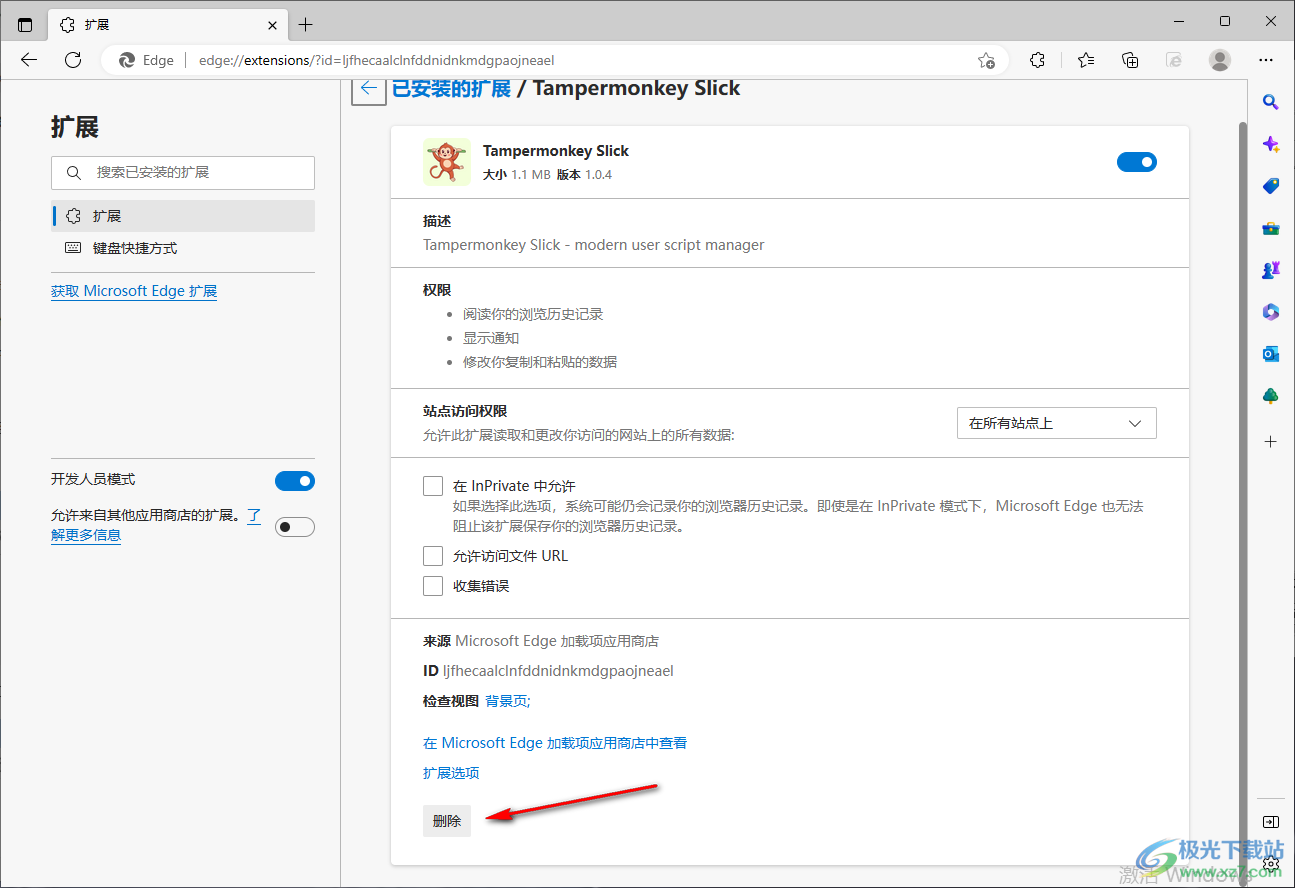The image size is (1295, 888).
Task: Go back to the installed extensions list arrow
Action: click(x=368, y=88)
